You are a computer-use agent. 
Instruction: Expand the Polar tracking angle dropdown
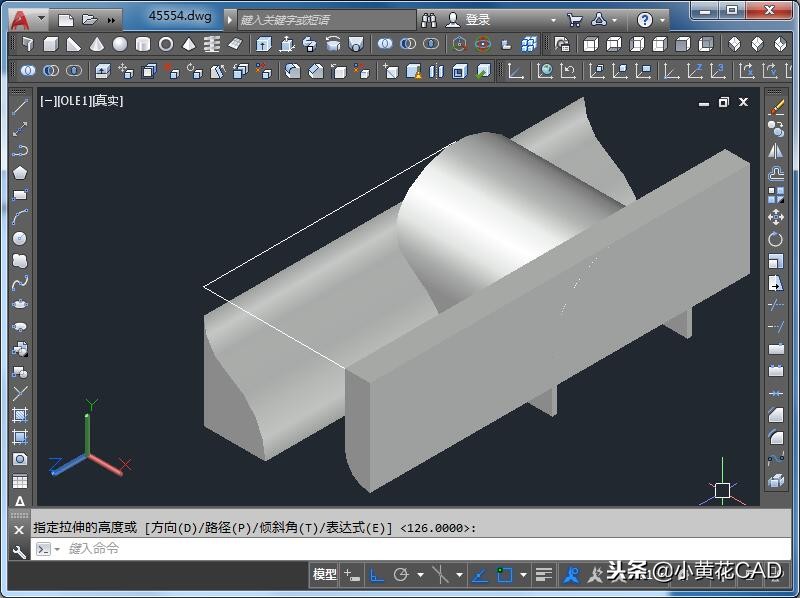(420, 575)
